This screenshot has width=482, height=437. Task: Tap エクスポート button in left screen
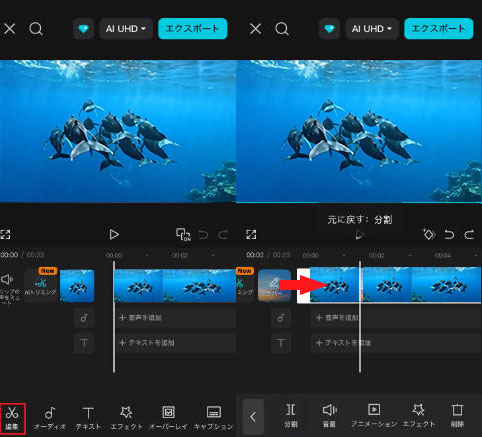pyautogui.click(x=193, y=29)
